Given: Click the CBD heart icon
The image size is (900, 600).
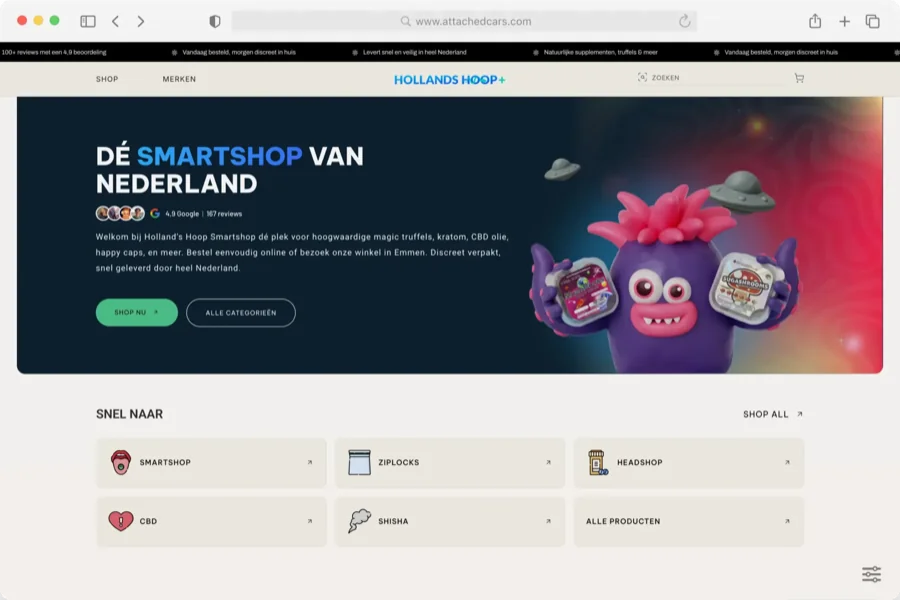Looking at the screenshot, I should tap(121, 521).
